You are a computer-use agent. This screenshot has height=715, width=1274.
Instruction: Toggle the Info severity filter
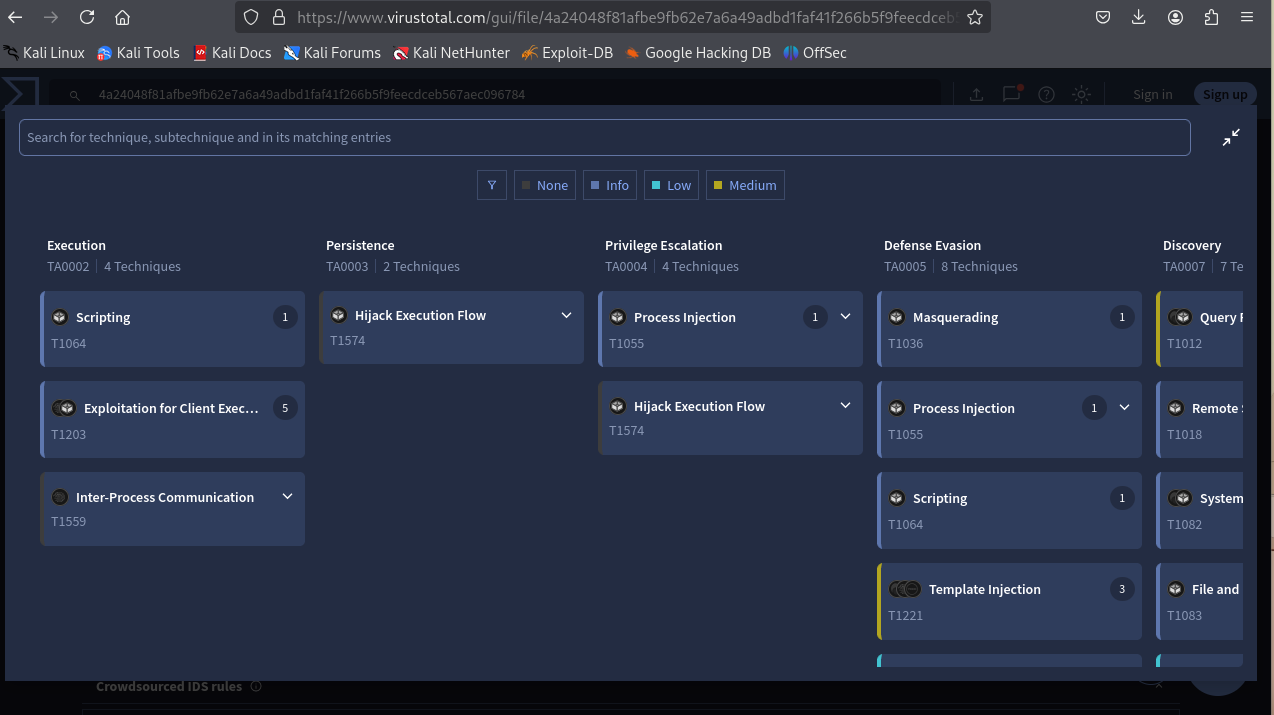click(x=610, y=185)
